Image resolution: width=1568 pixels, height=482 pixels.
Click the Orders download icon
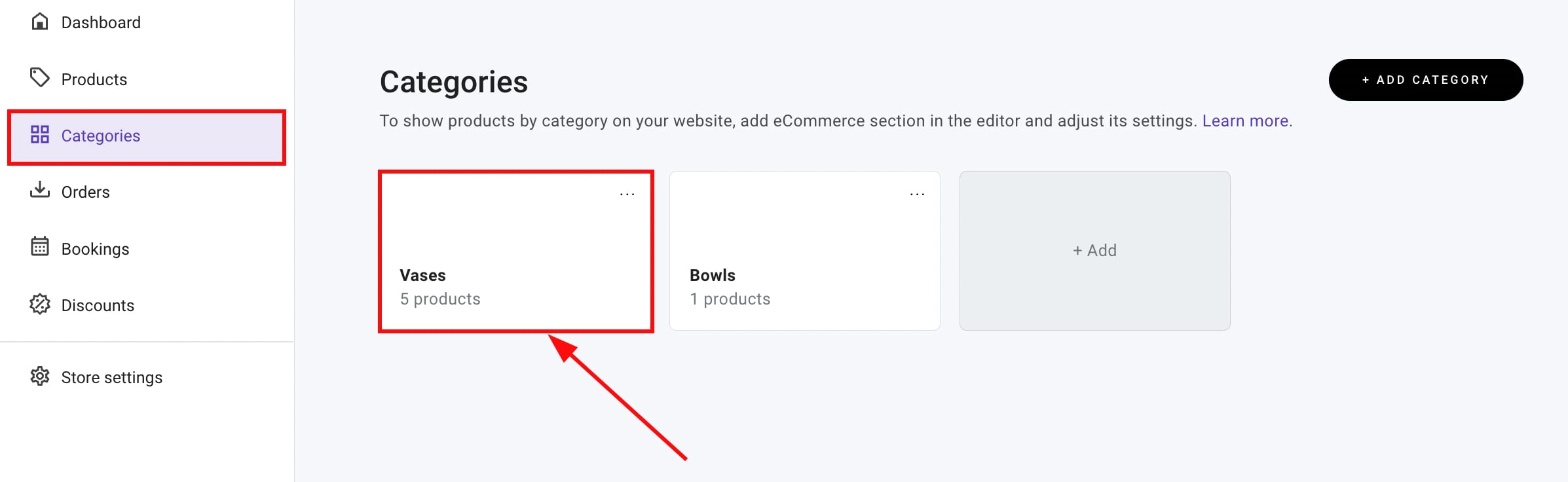41,191
